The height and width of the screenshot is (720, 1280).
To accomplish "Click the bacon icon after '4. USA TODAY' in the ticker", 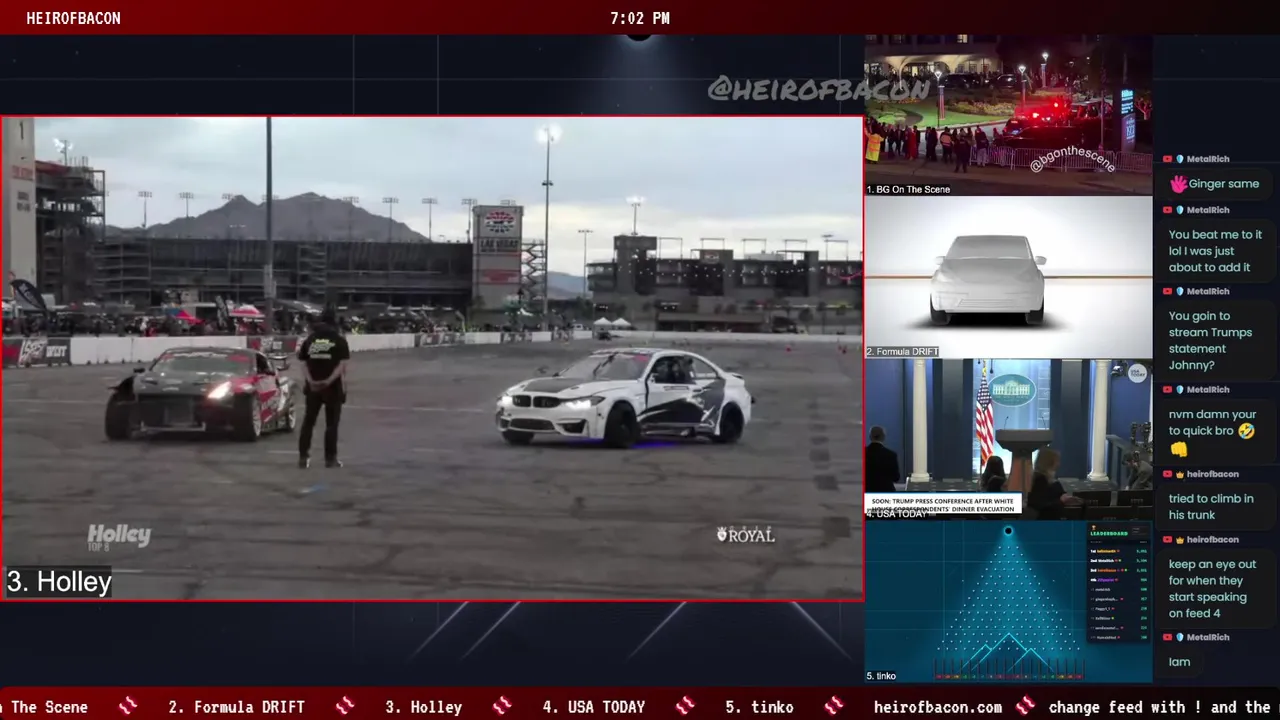I will point(685,707).
